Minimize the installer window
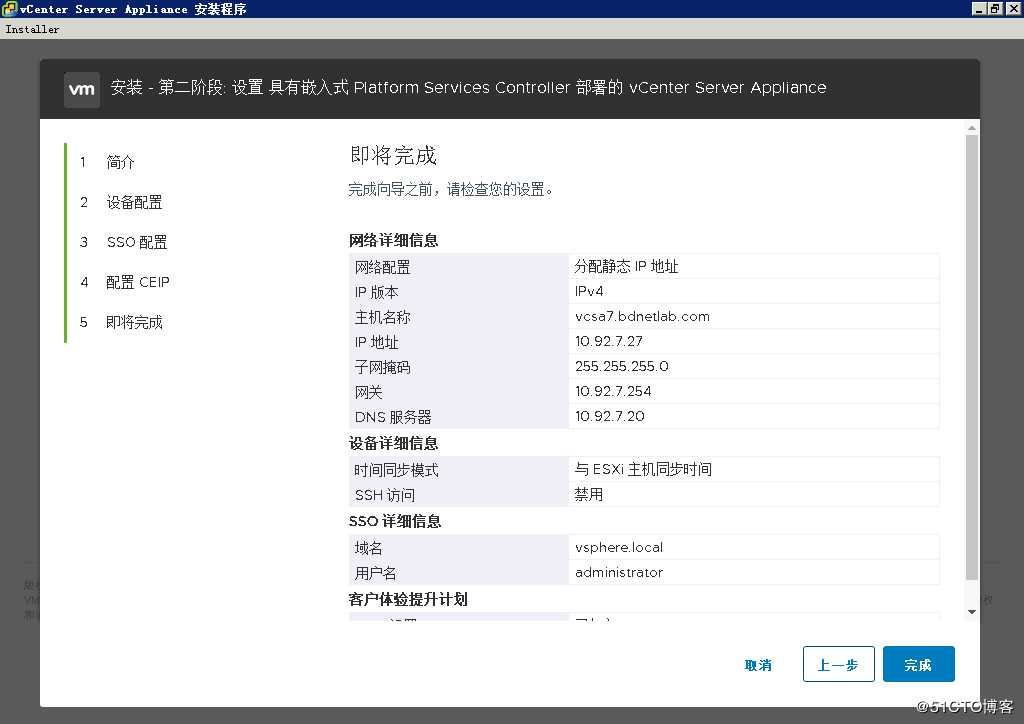The image size is (1024, 724). [x=978, y=8]
